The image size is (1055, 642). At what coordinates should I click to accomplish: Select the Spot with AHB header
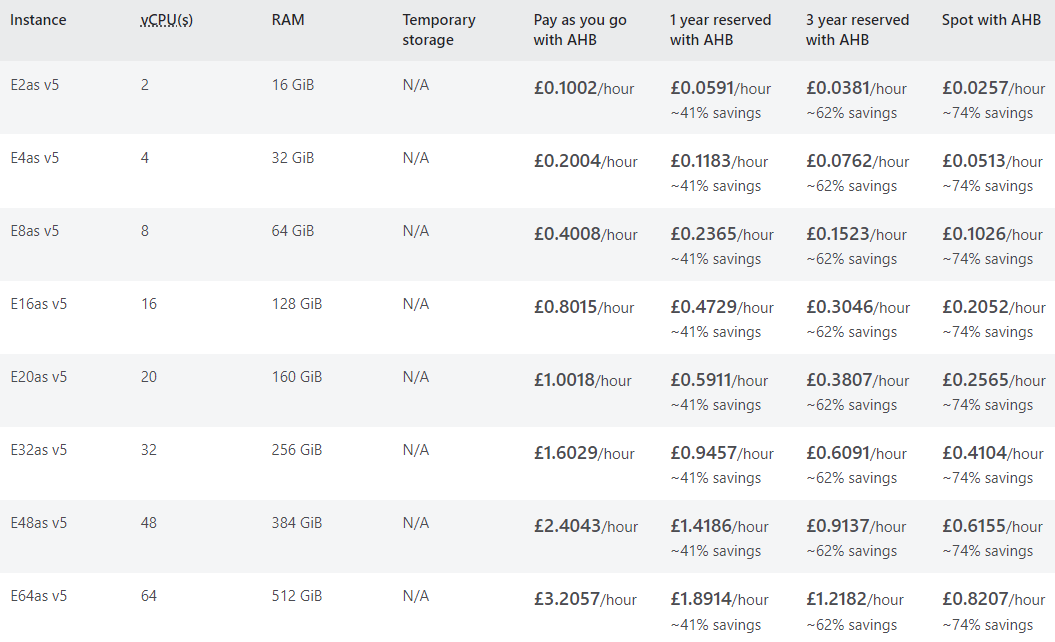tap(991, 20)
